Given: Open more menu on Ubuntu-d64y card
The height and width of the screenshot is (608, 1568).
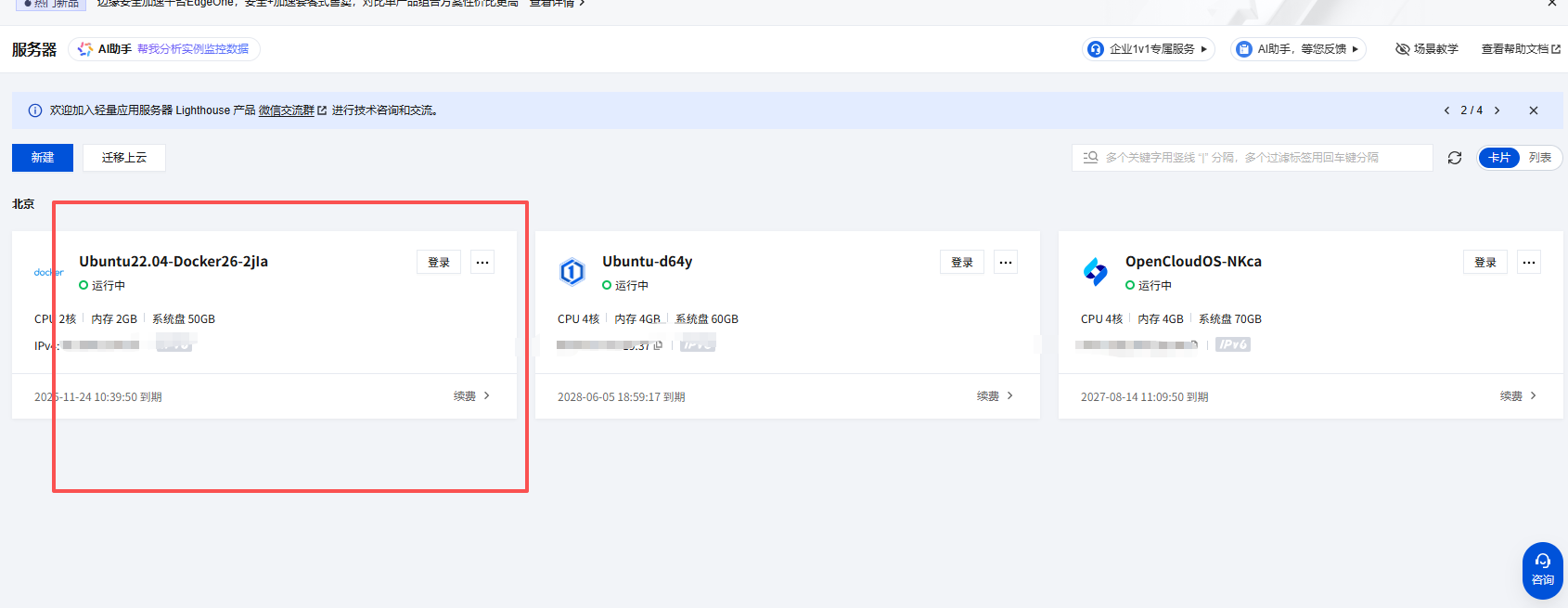Looking at the screenshot, I should coord(1006,262).
